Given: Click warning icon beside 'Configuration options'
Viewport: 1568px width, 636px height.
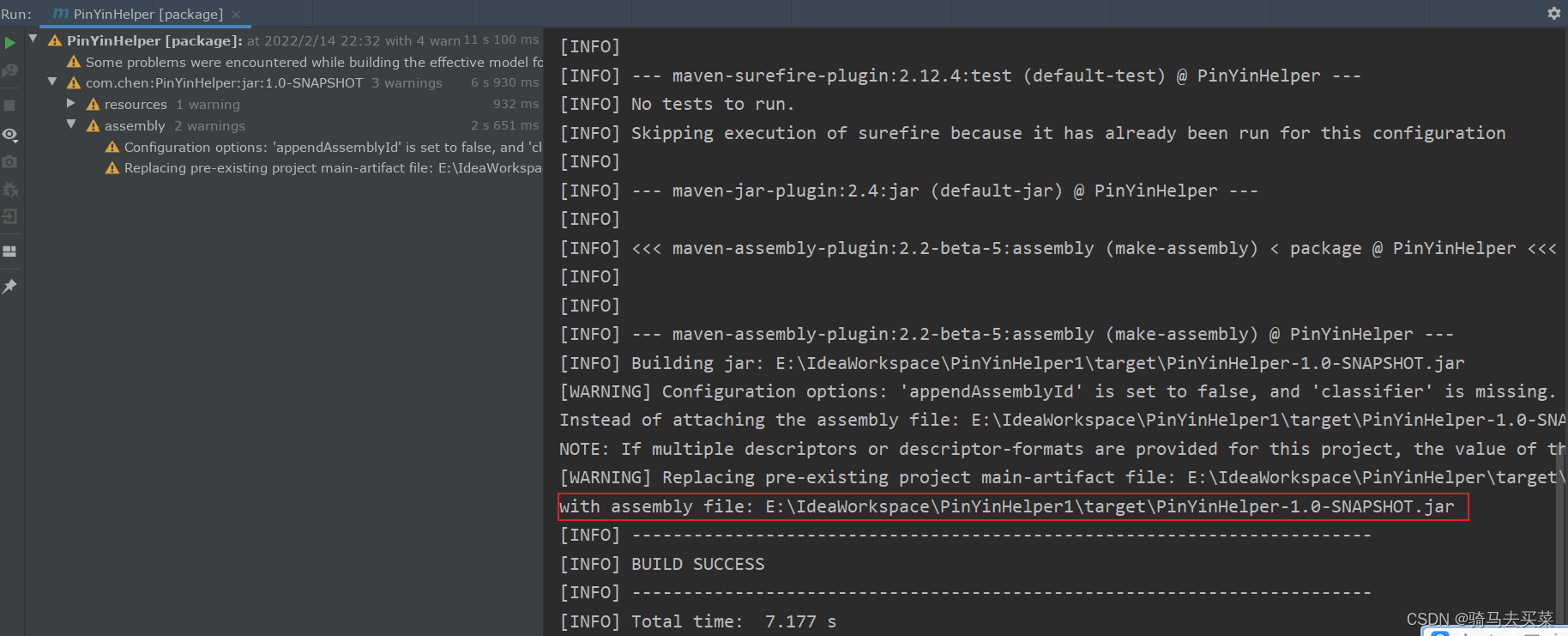Looking at the screenshot, I should click(x=112, y=147).
